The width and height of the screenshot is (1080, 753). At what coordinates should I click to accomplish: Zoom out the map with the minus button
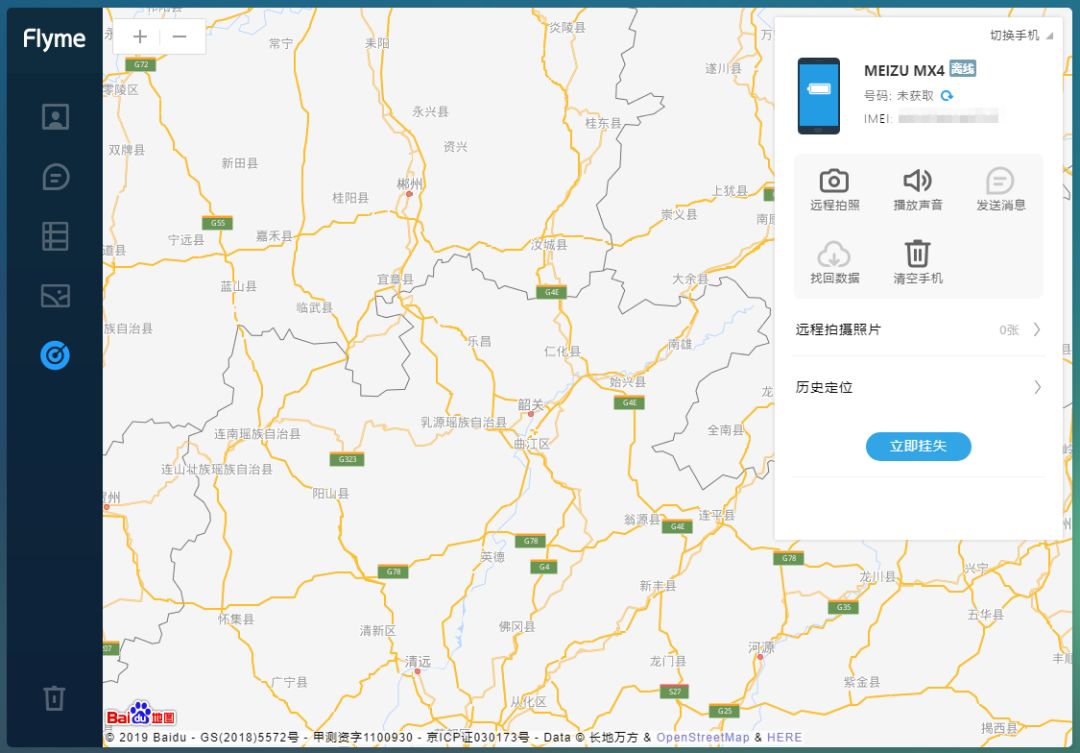[x=180, y=37]
